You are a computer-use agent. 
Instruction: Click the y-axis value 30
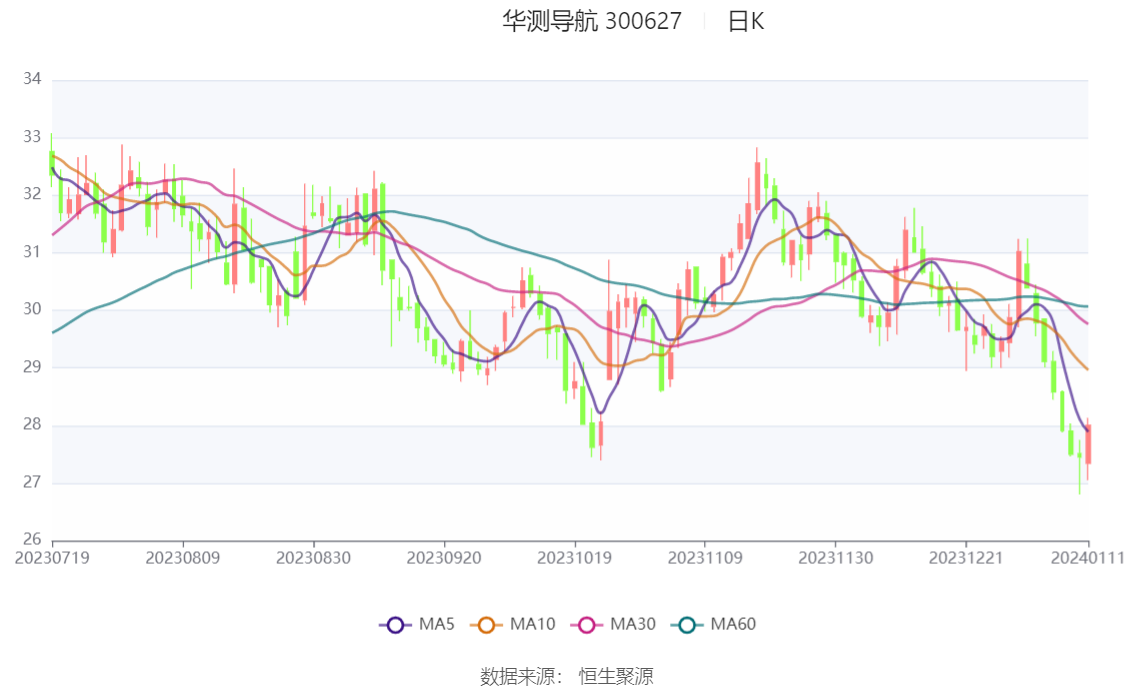click(x=32, y=309)
